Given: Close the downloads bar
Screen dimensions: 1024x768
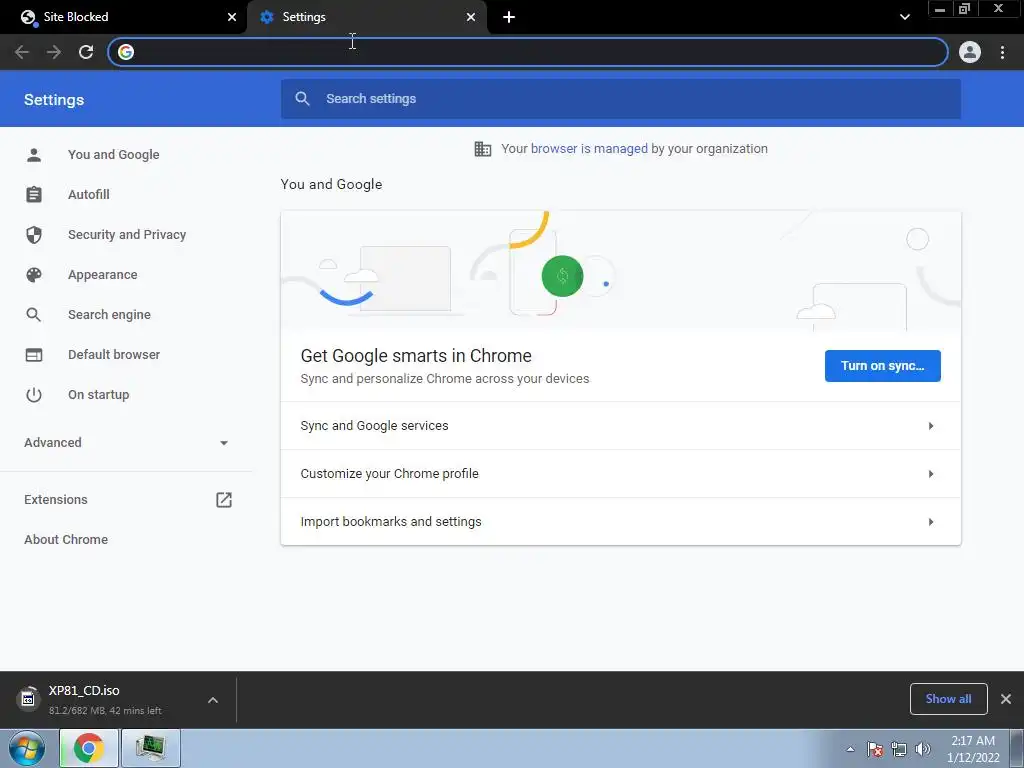Looking at the screenshot, I should coord(1006,699).
